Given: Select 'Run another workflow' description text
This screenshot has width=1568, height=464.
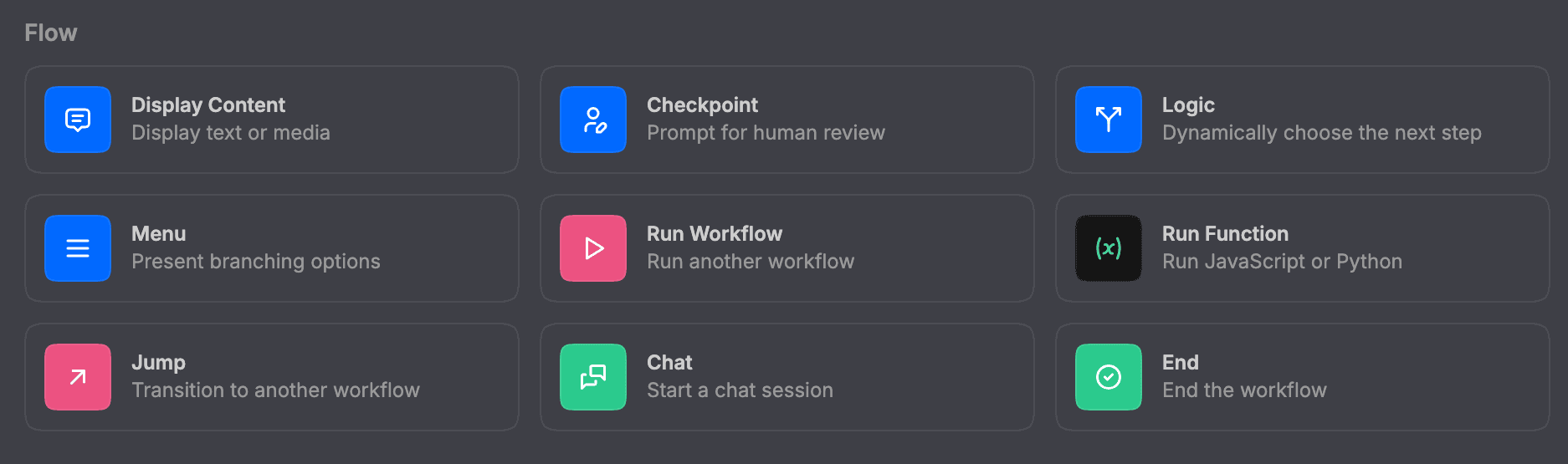Looking at the screenshot, I should point(751,262).
